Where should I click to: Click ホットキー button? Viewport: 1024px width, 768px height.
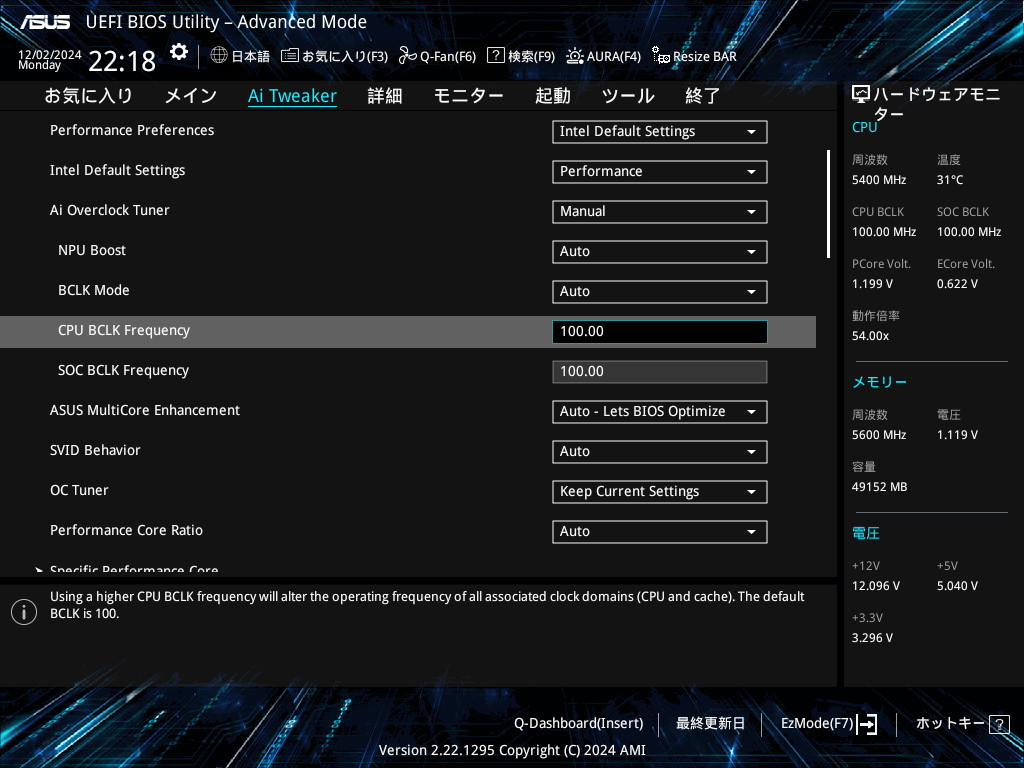[950, 724]
